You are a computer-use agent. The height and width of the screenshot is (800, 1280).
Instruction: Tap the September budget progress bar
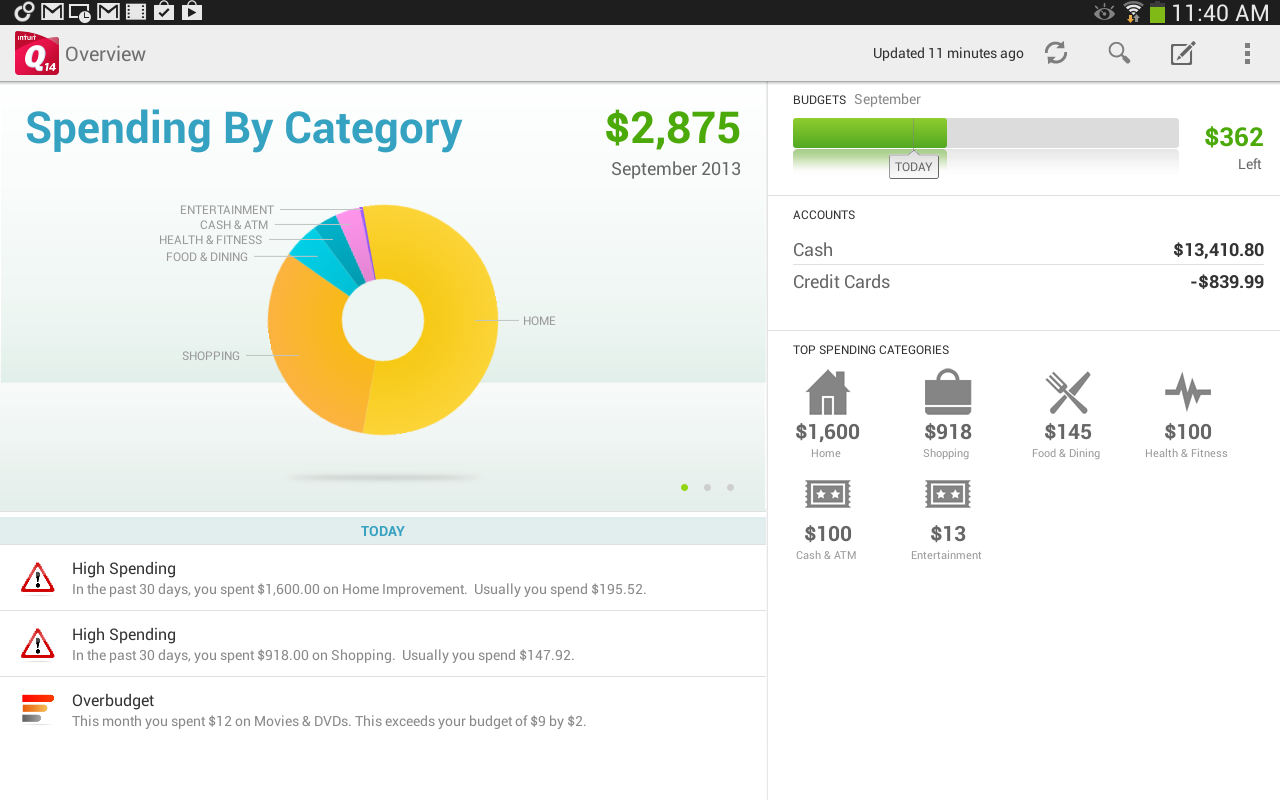tap(985, 131)
